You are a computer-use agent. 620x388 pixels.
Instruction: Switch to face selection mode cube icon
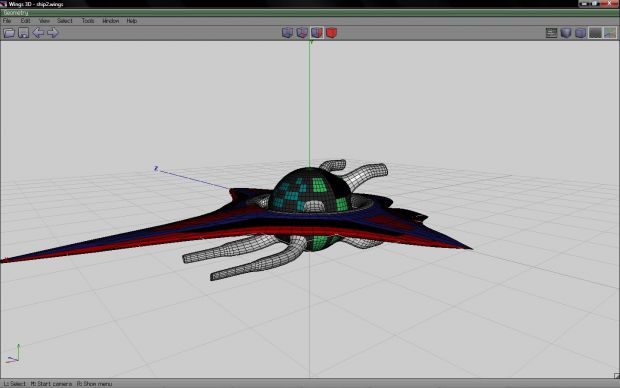point(317,33)
